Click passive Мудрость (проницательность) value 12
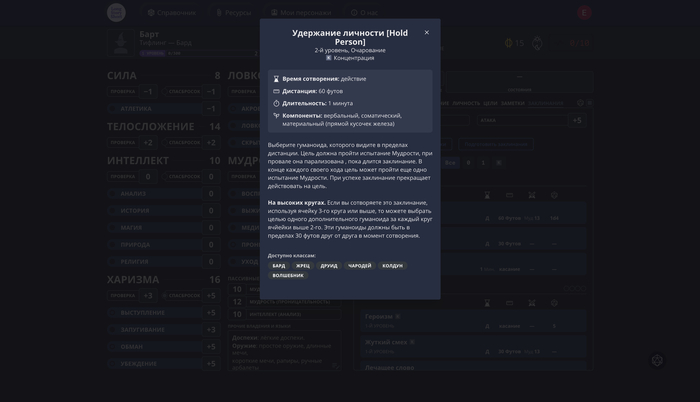 [x=237, y=302]
